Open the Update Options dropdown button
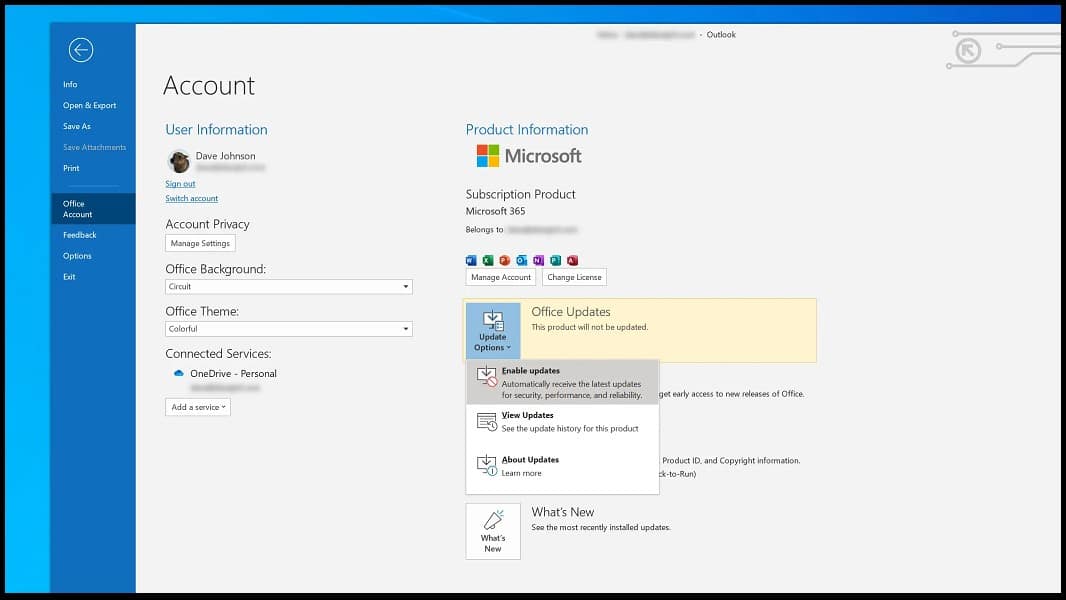 pyautogui.click(x=493, y=330)
